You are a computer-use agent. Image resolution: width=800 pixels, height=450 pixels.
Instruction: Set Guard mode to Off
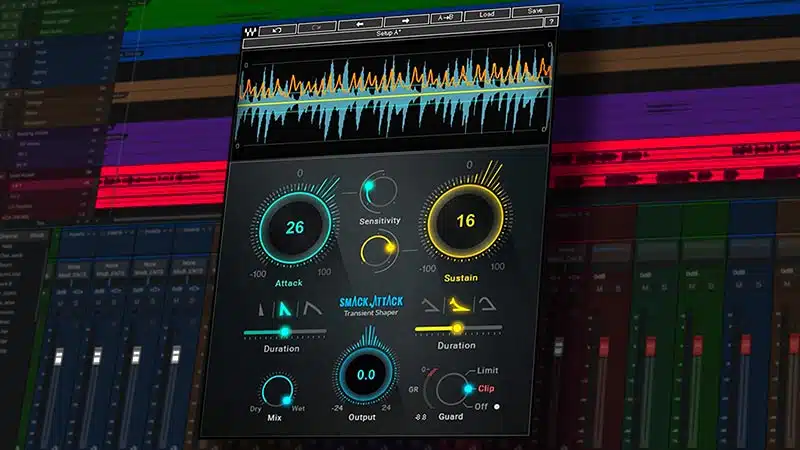tap(481, 406)
